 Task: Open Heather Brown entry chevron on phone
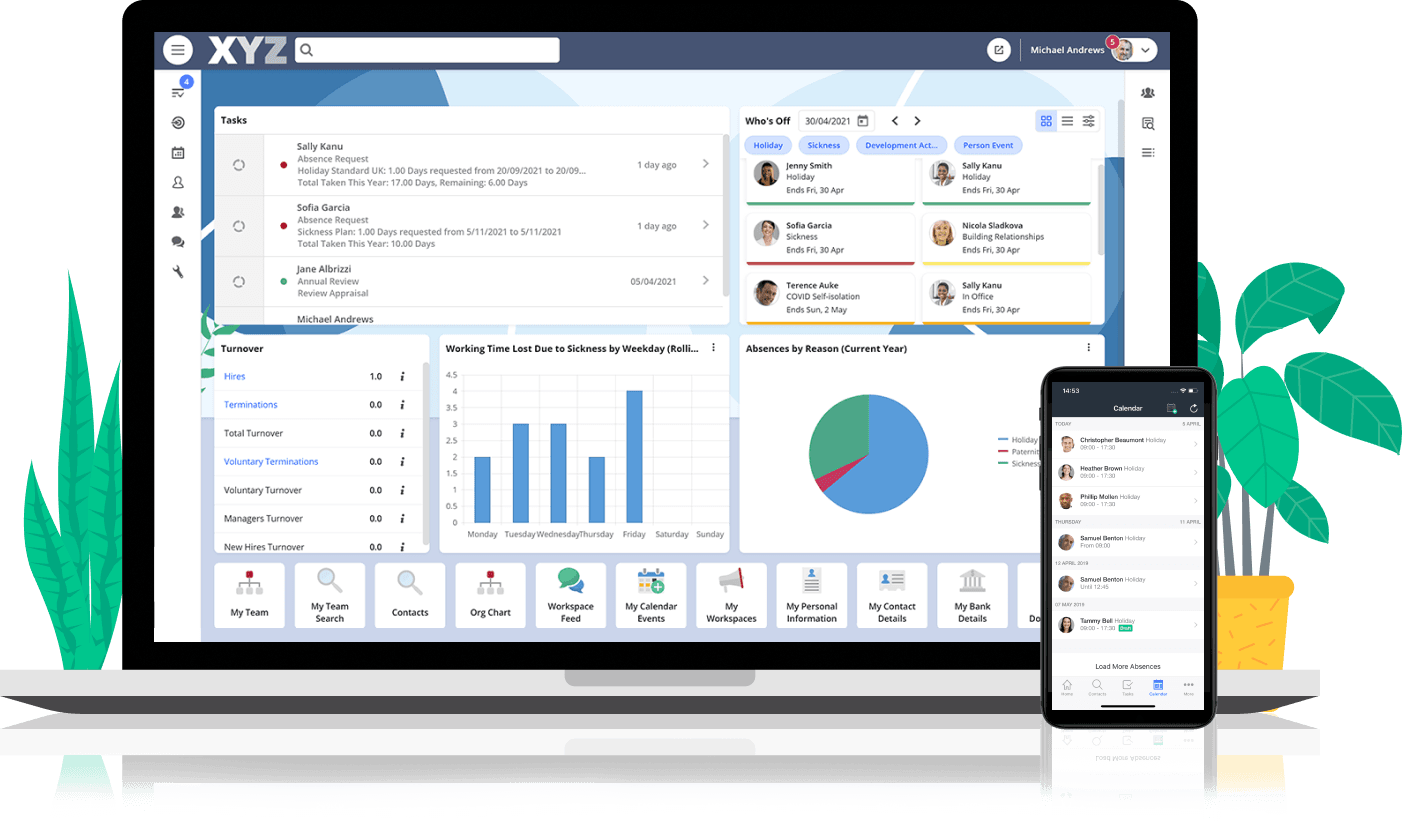pyautogui.click(x=1195, y=472)
